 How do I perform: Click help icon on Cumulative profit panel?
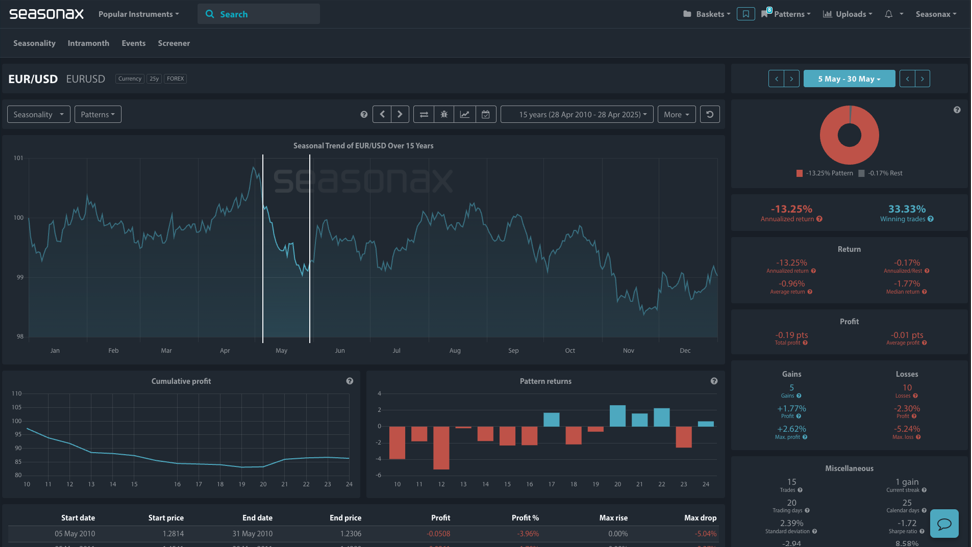click(350, 381)
